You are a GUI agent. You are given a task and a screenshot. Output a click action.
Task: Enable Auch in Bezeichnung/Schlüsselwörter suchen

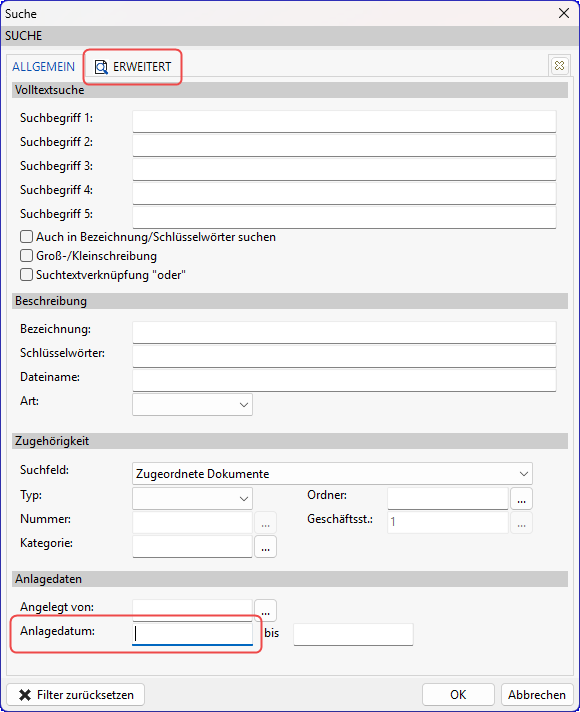tap(26, 237)
